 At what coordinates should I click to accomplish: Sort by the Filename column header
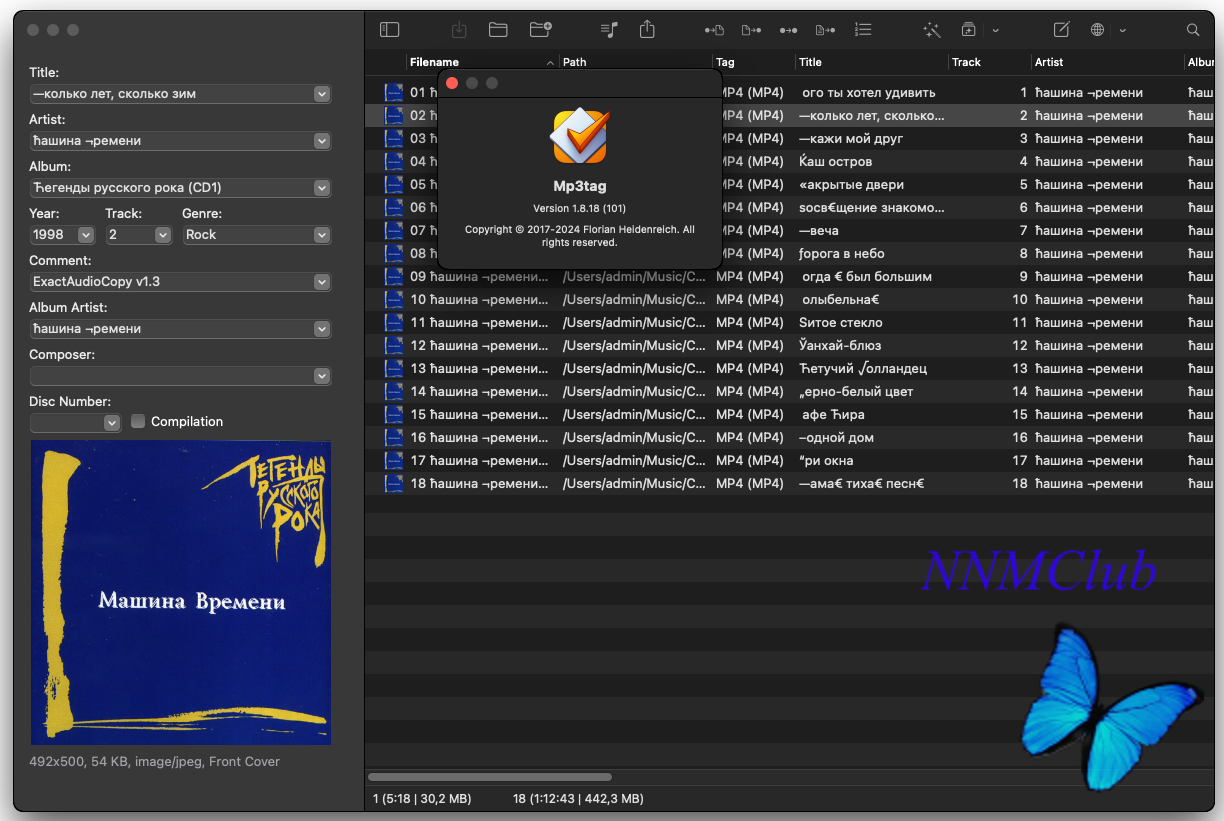tap(482, 62)
